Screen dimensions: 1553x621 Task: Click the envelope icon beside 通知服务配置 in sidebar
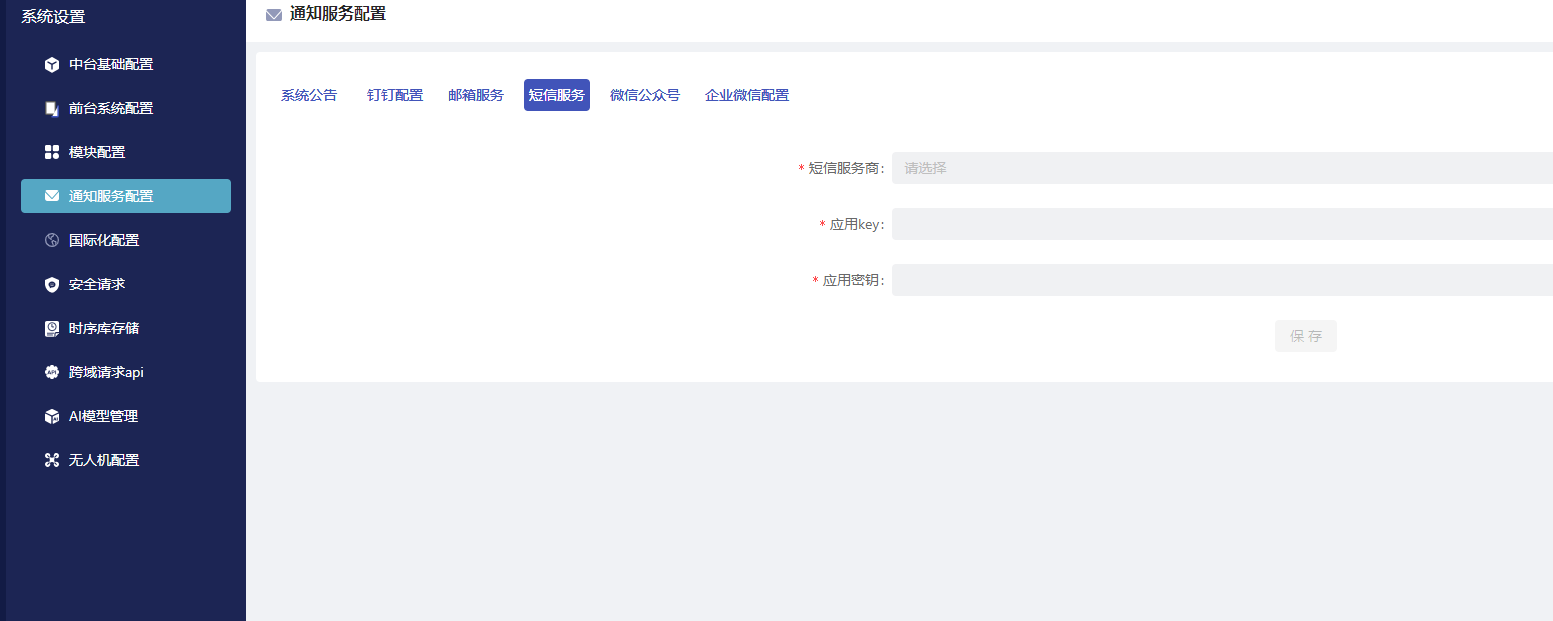[x=52, y=197]
